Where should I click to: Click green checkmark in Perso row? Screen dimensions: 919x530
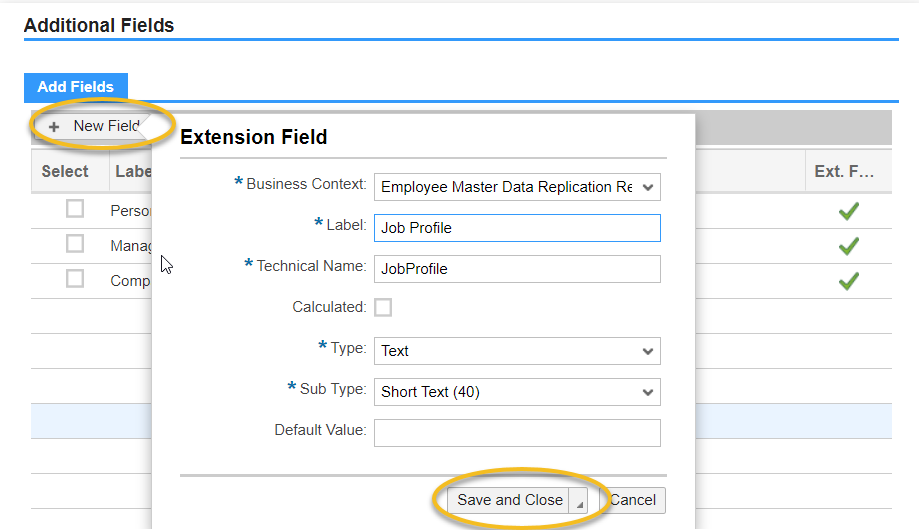848,211
